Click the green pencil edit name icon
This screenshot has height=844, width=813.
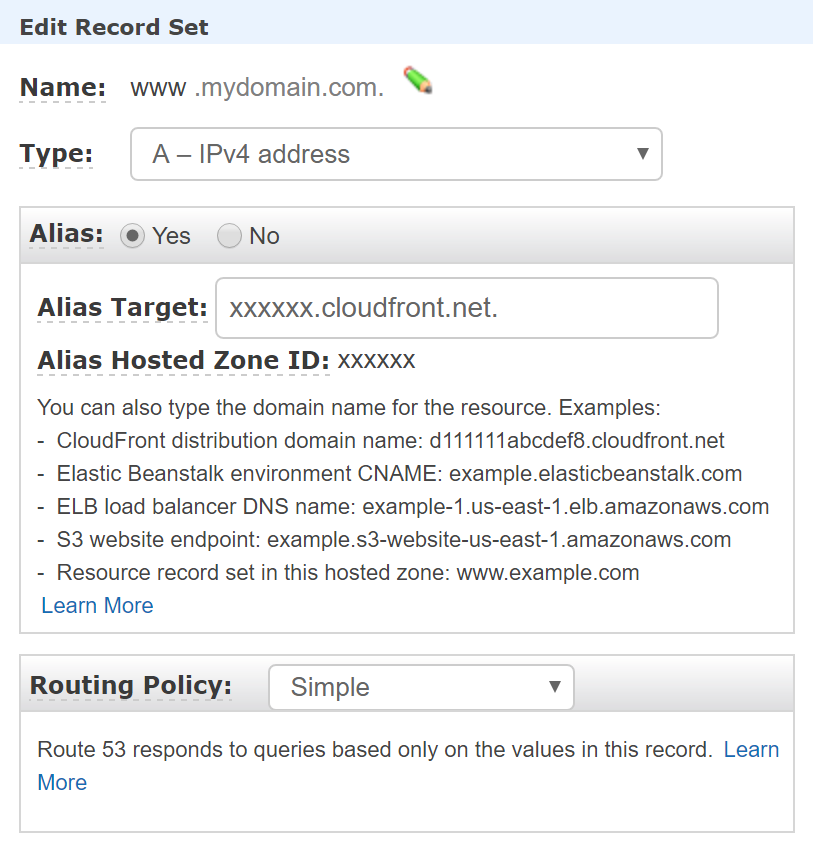click(x=418, y=80)
